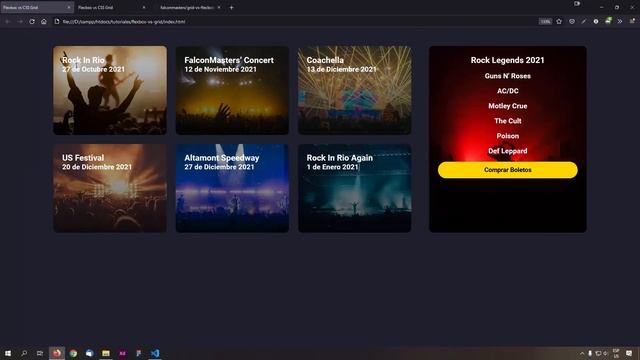Click the Firefox icon on the taskbar
Viewport: 640px width, 360px height.
[57, 353]
